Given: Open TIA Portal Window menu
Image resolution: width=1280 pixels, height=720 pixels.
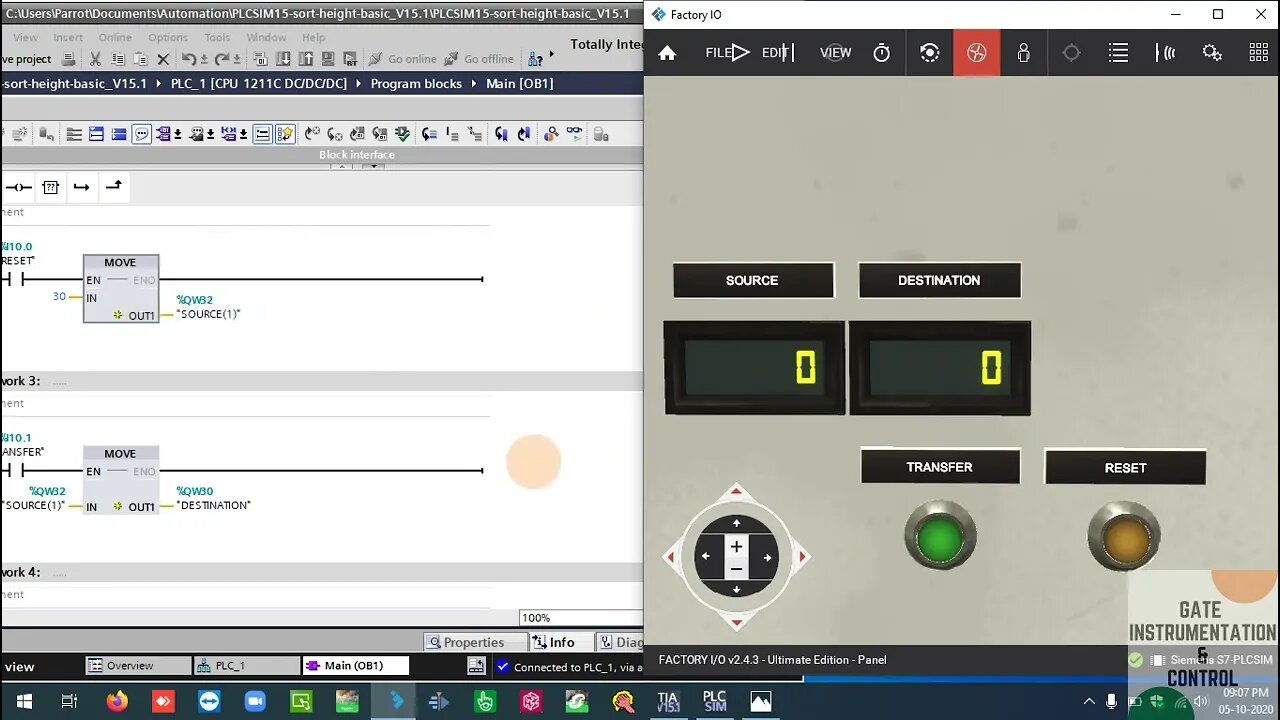Looking at the screenshot, I should pos(266,37).
